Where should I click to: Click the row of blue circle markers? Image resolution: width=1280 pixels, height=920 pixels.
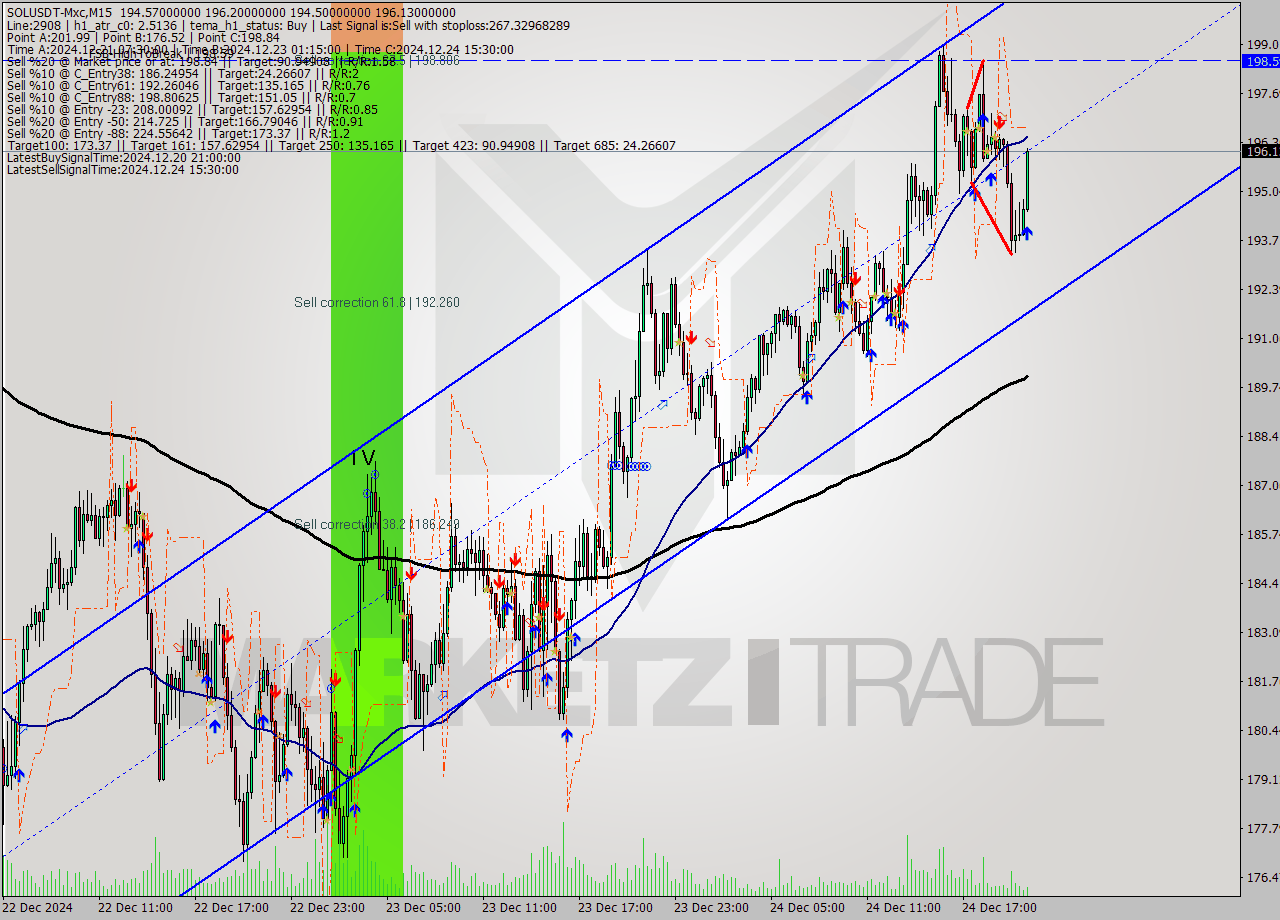630,466
